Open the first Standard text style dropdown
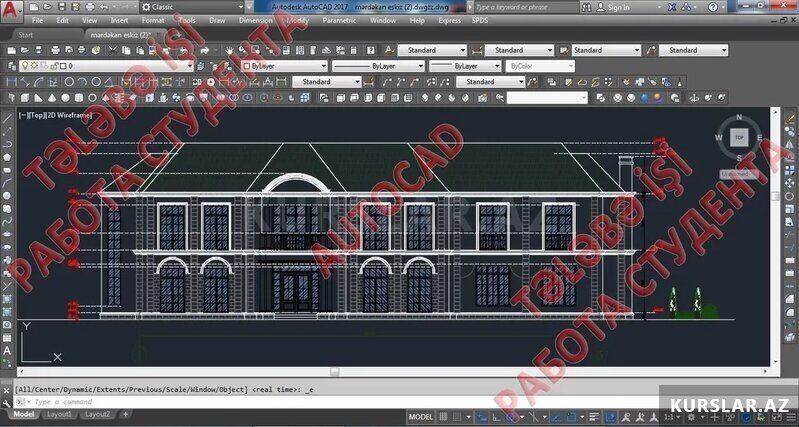The height and width of the screenshot is (427, 799). pos(432,50)
